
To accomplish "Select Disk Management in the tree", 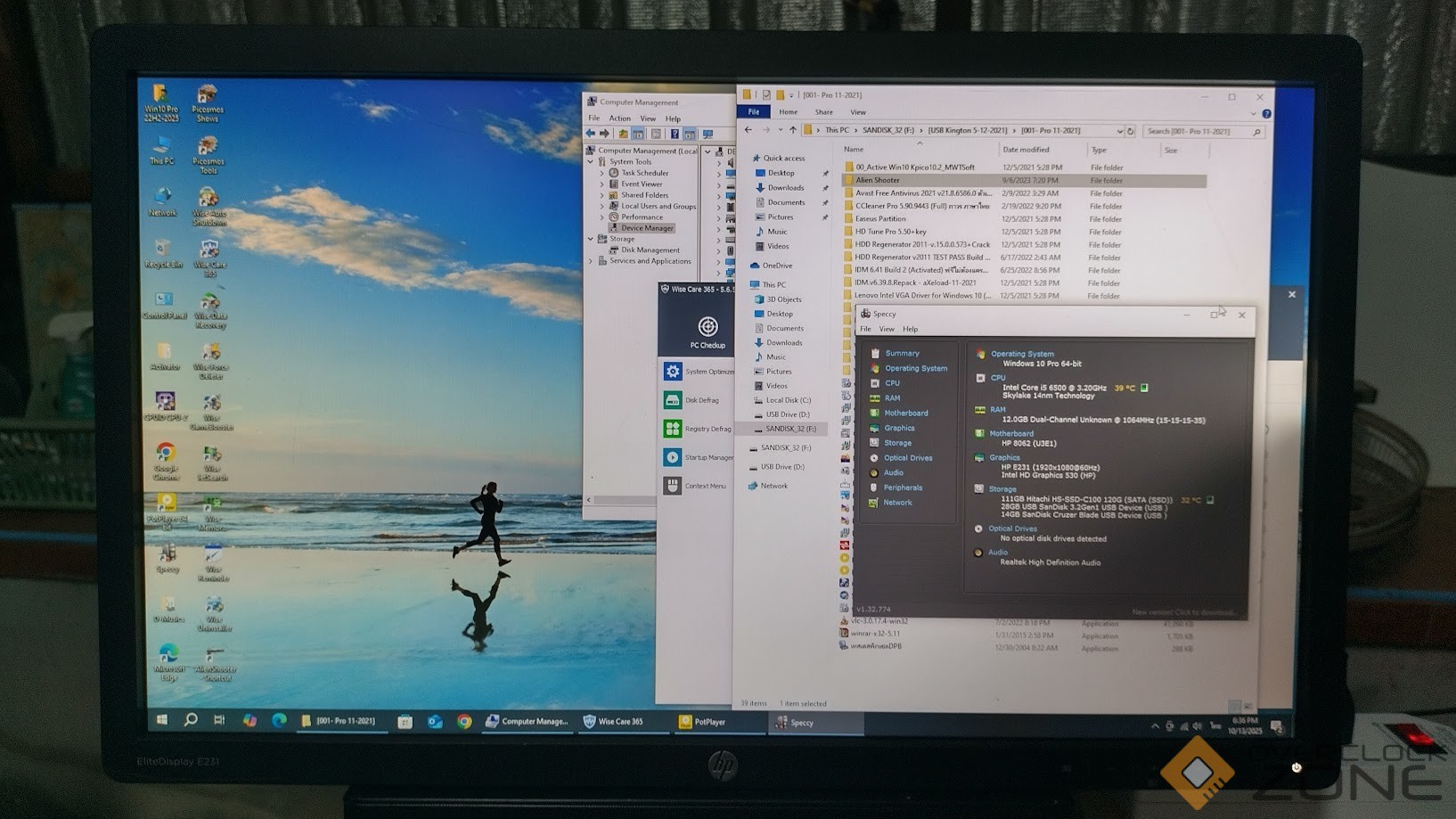I will point(650,250).
